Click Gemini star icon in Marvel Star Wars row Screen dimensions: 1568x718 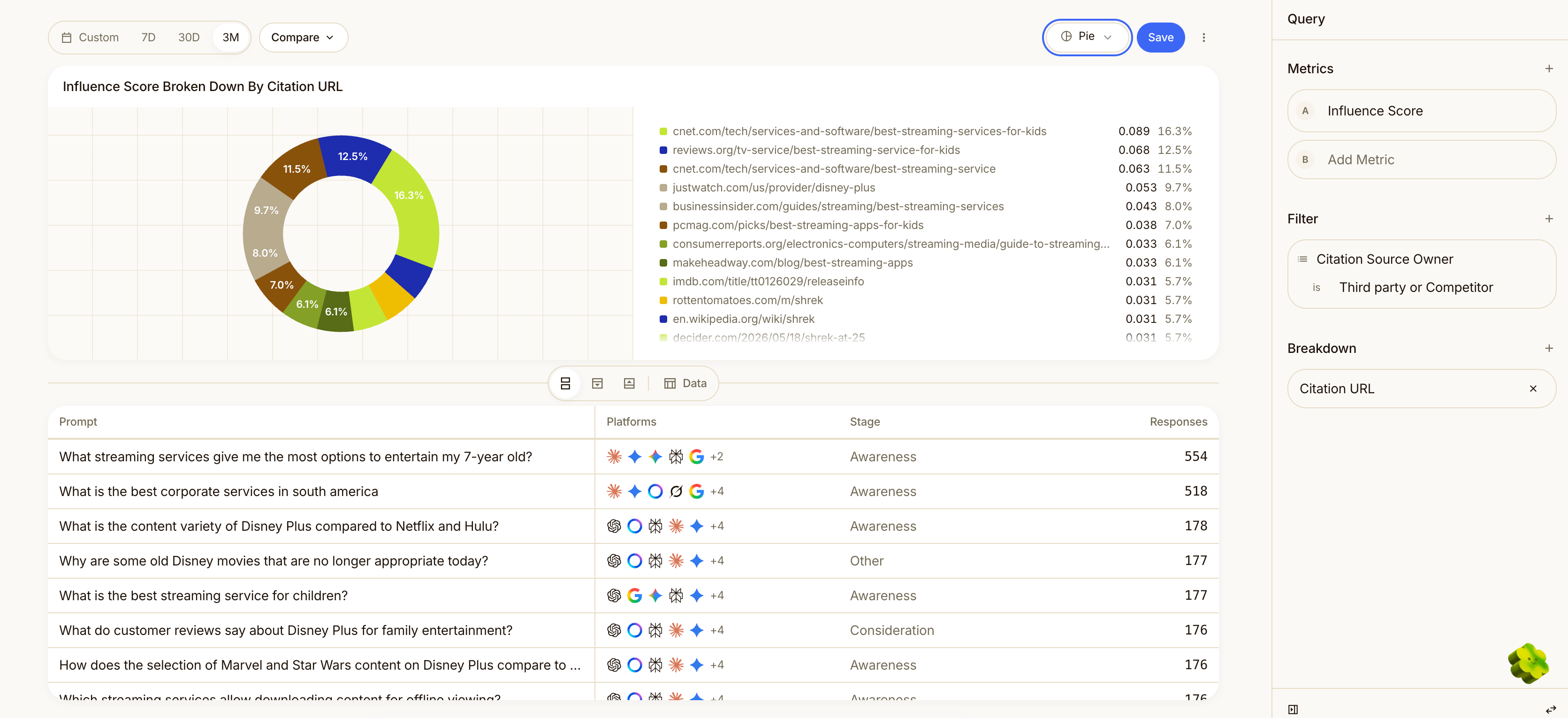(x=696, y=665)
